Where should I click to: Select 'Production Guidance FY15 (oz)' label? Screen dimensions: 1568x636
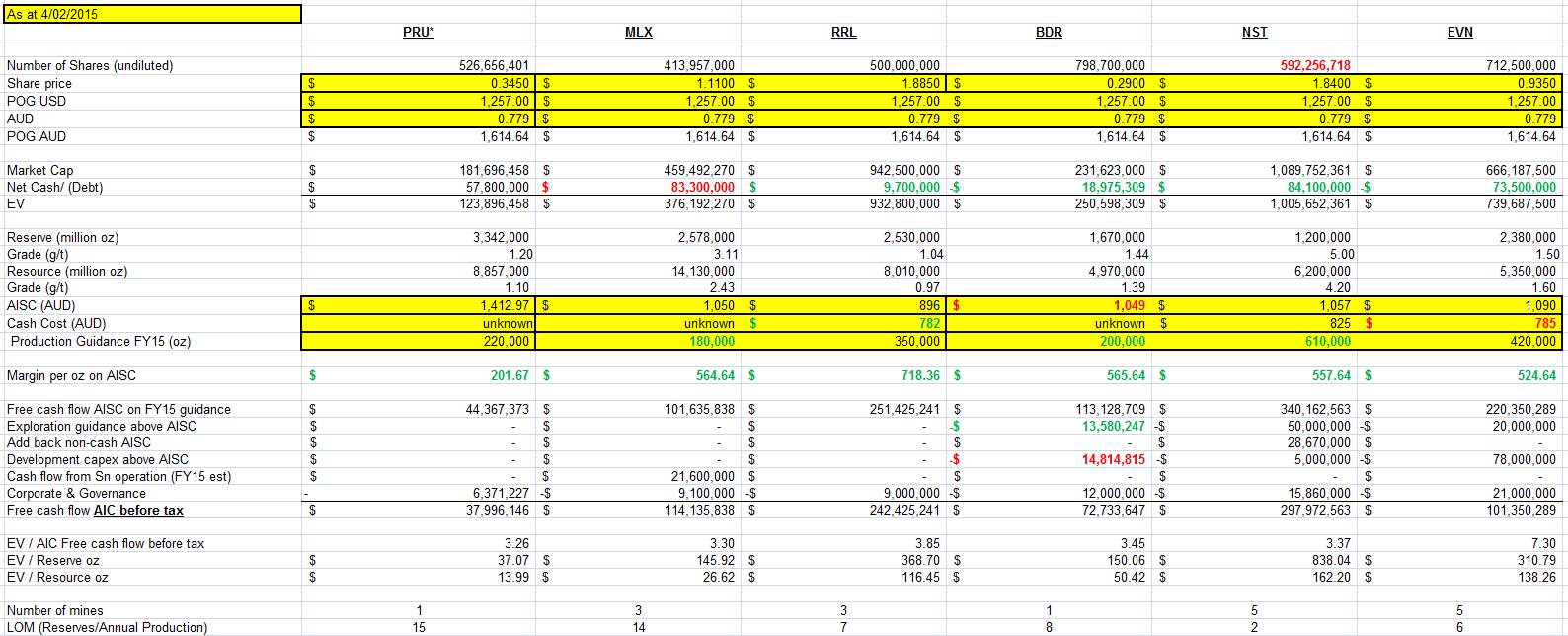(101, 342)
